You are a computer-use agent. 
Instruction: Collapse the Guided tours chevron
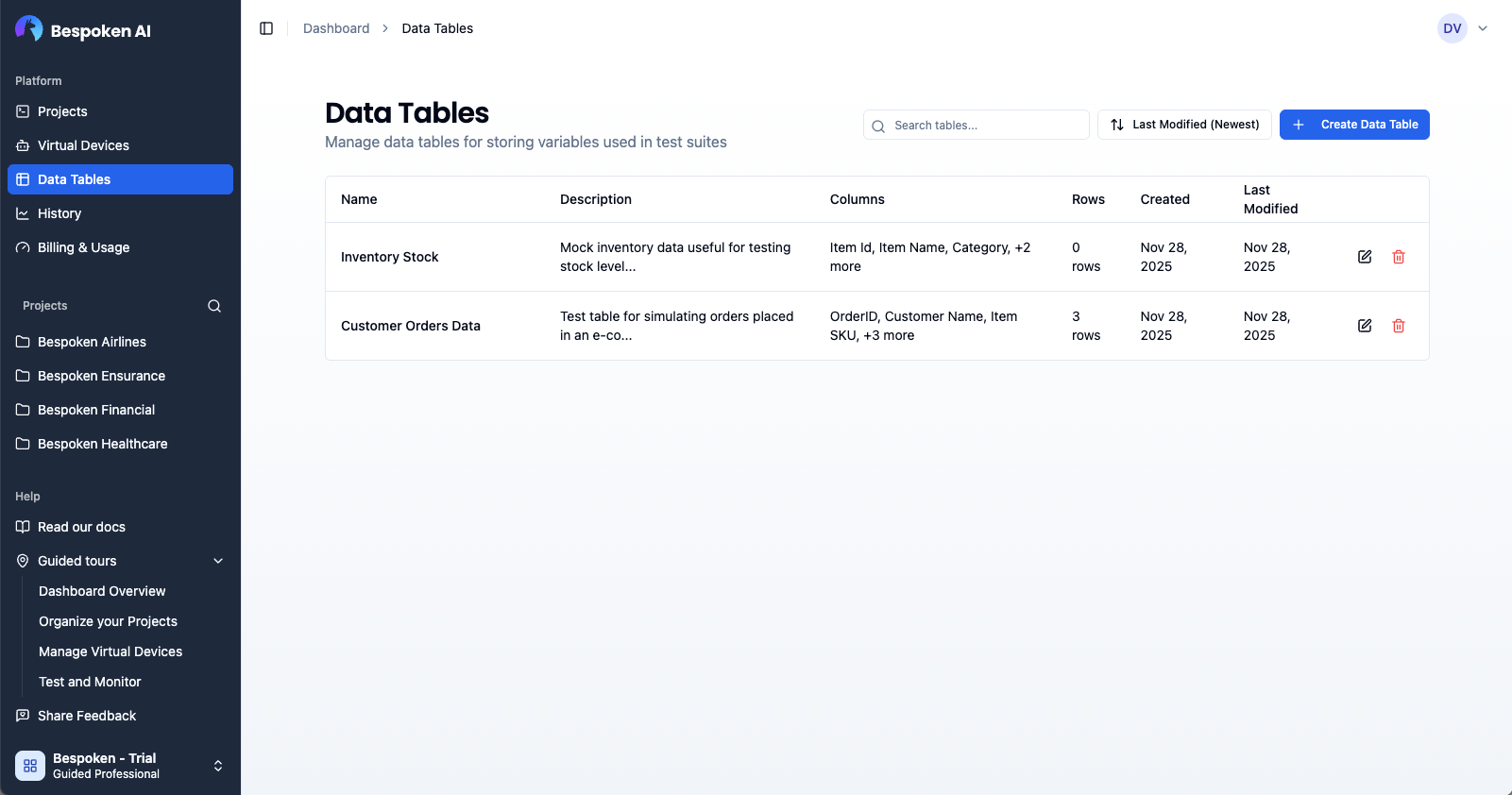pyautogui.click(x=218, y=561)
